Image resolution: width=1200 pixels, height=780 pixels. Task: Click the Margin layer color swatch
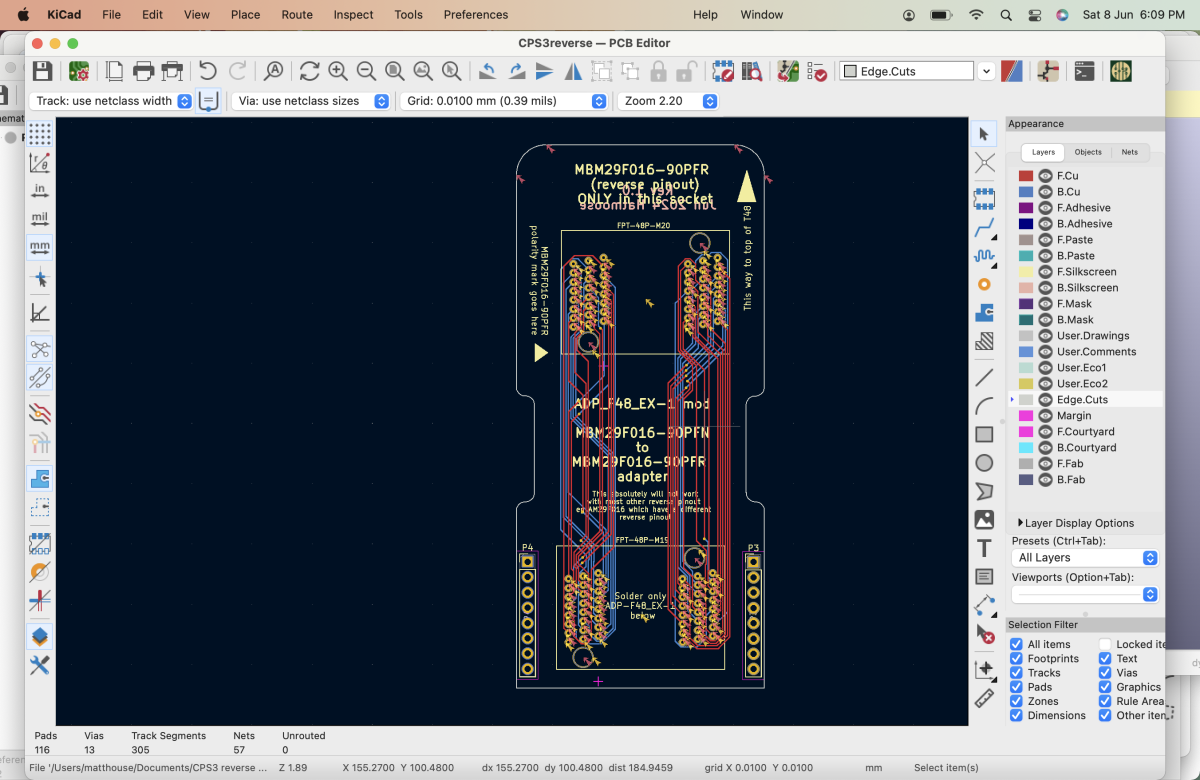point(1026,416)
